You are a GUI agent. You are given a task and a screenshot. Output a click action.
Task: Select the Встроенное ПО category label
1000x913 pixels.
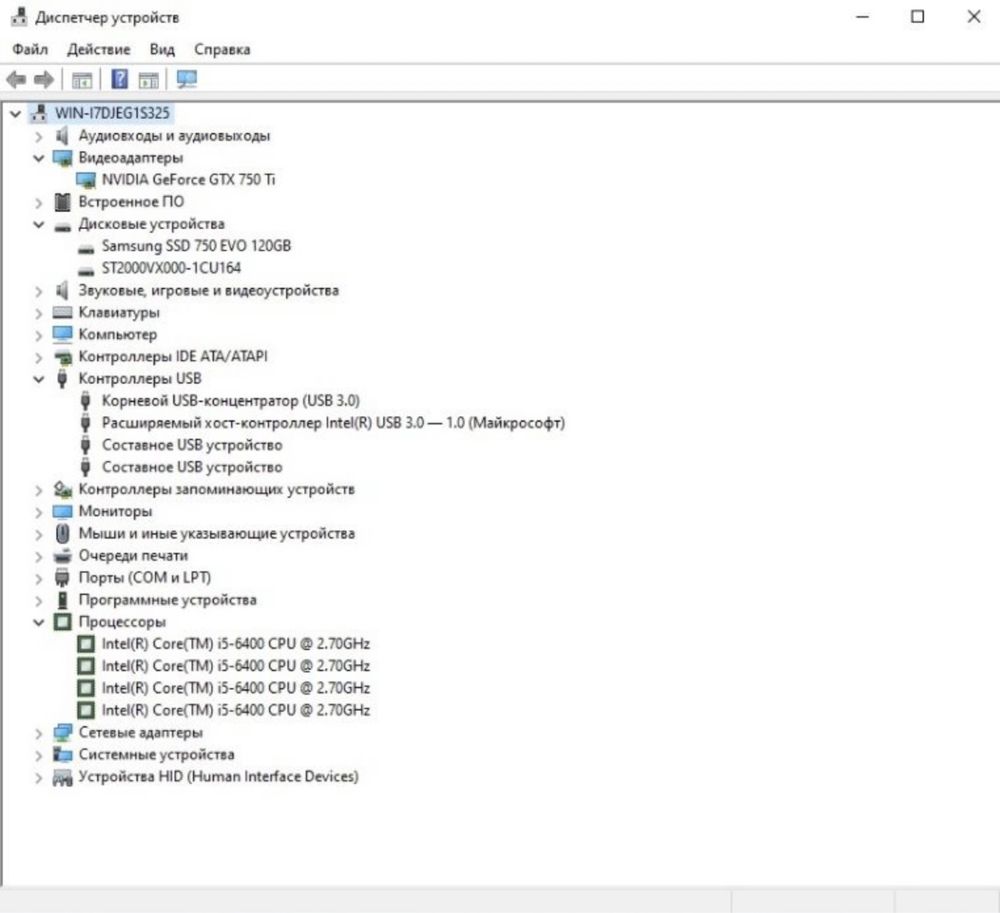[131, 202]
